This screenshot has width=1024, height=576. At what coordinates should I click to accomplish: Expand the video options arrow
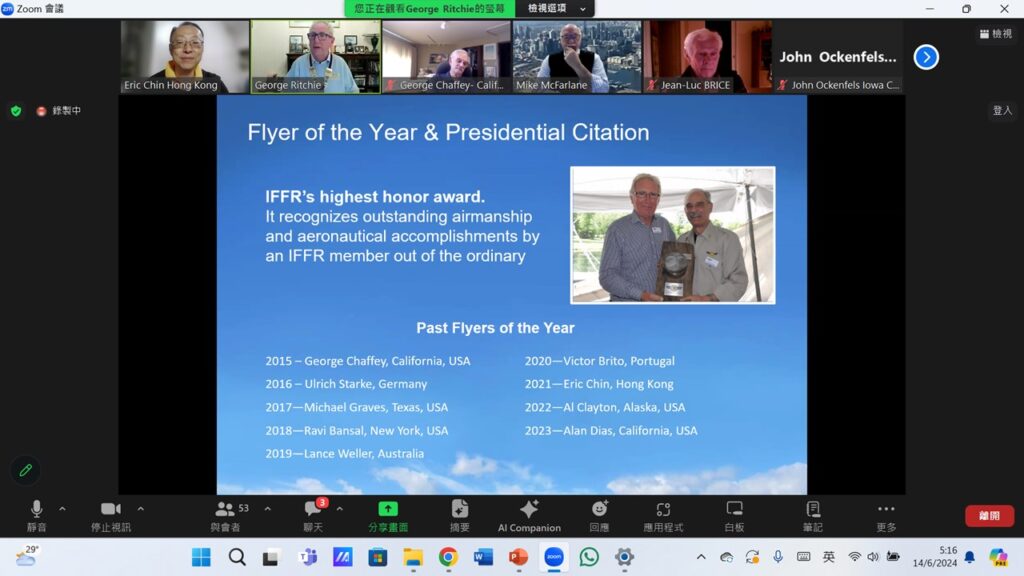[141, 509]
